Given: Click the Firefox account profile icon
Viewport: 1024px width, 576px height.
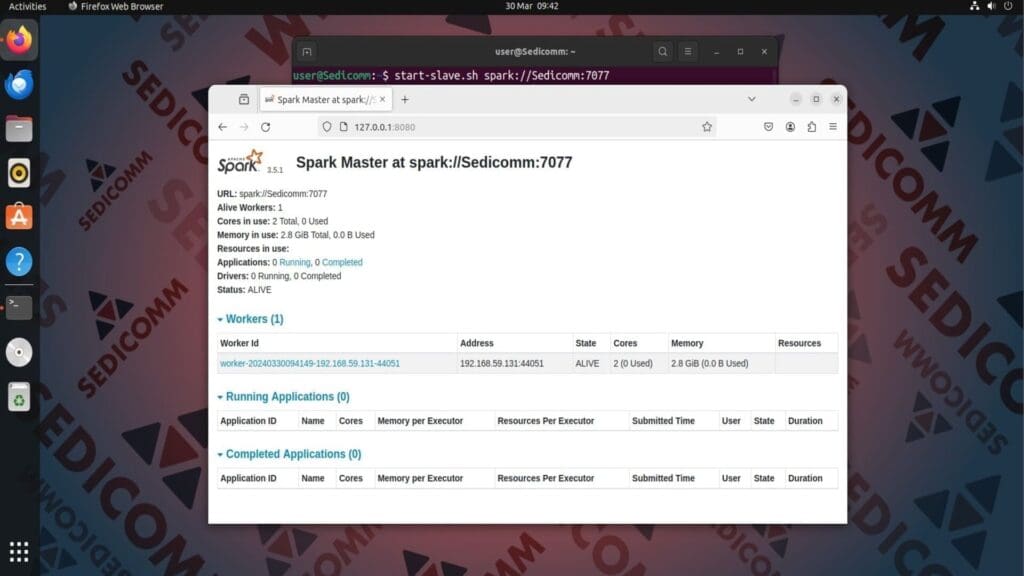Looking at the screenshot, I should click(x=790, y=127).
